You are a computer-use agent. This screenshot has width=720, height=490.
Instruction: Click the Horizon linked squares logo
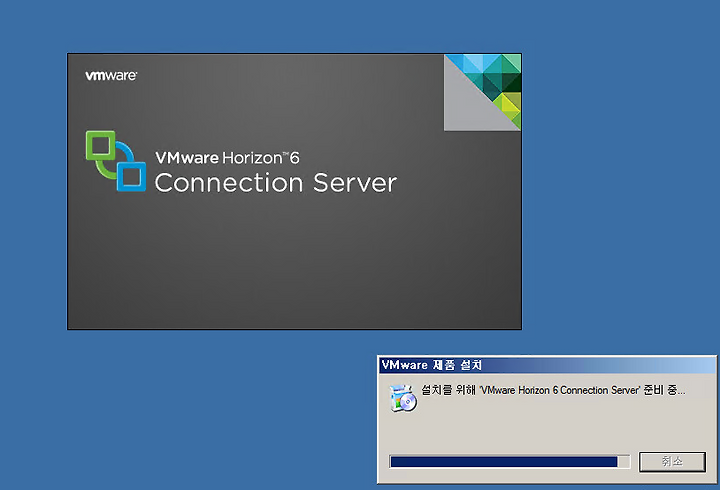pos(116,161)
